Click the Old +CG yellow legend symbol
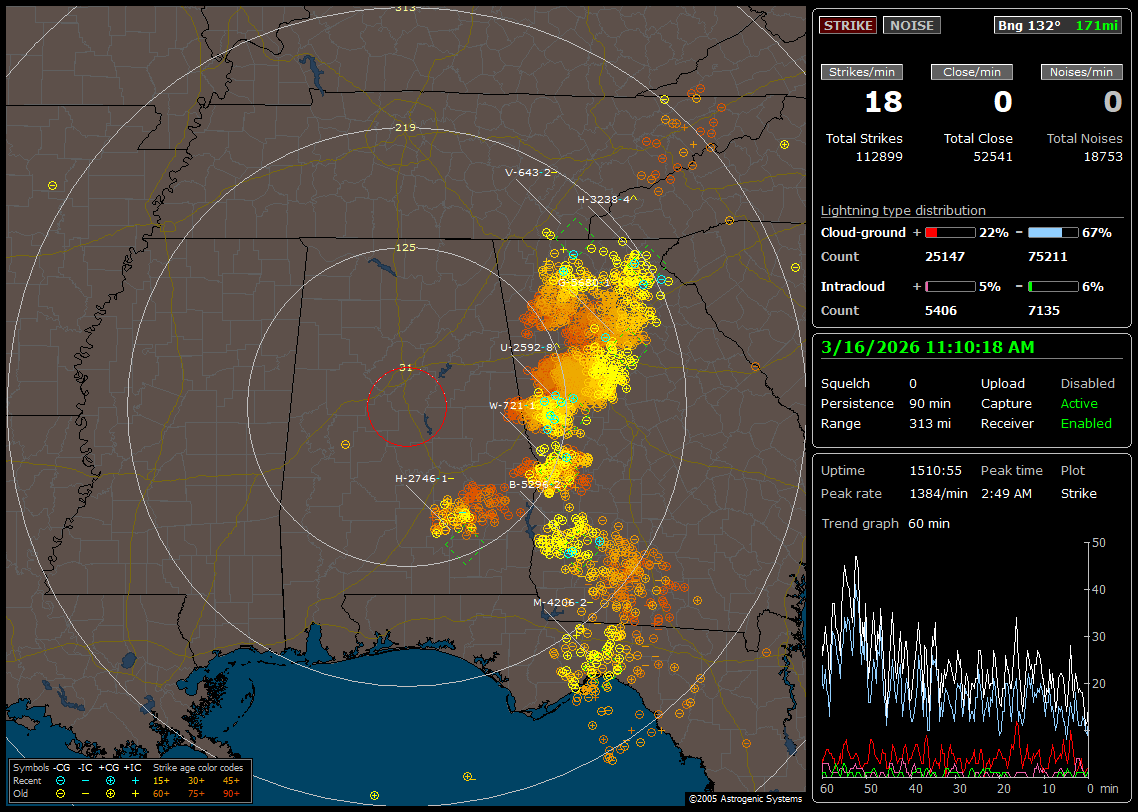This screenshot has height=812, width=1138. 109,793
